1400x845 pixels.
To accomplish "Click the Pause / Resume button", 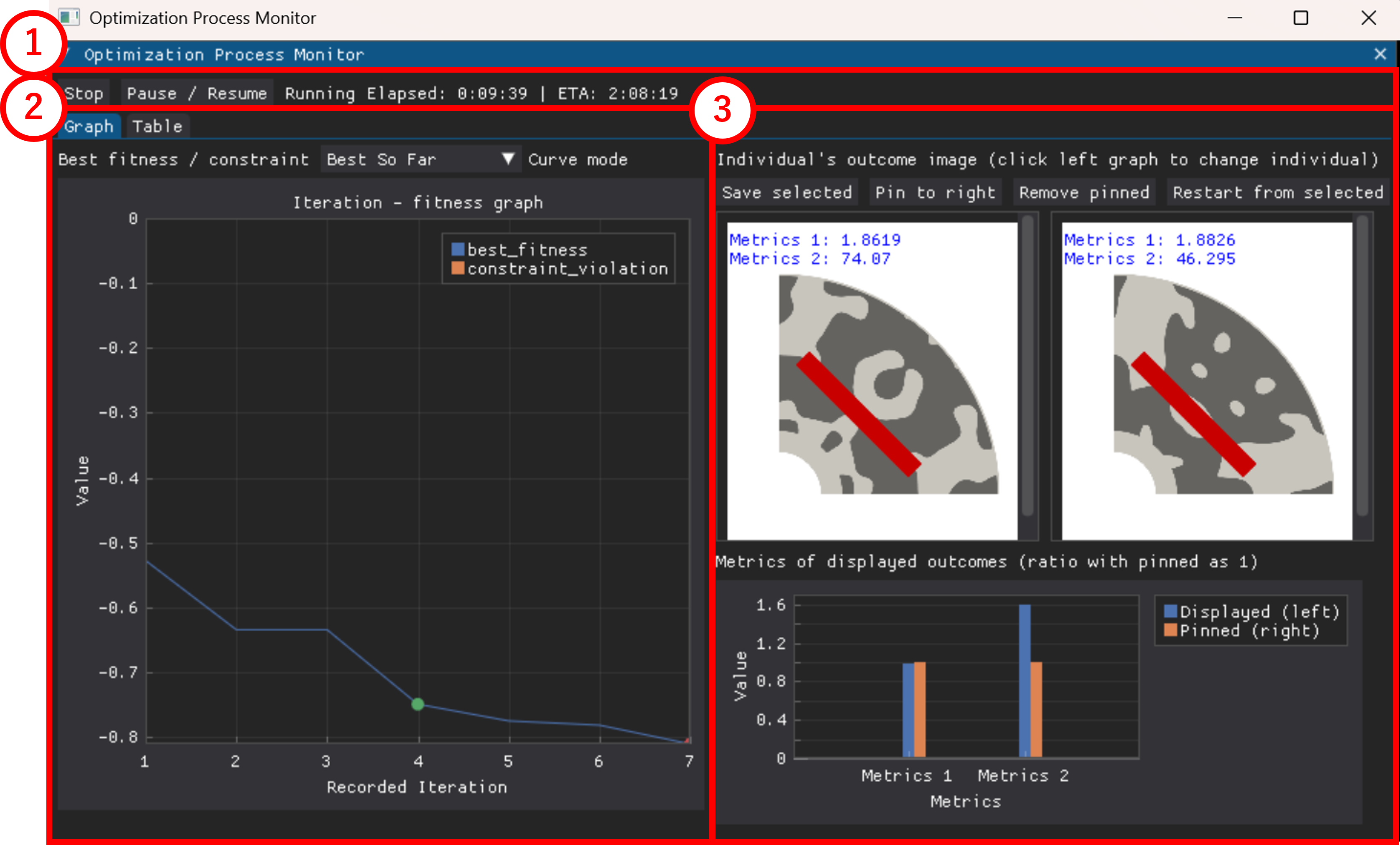I will click(197, 93).
